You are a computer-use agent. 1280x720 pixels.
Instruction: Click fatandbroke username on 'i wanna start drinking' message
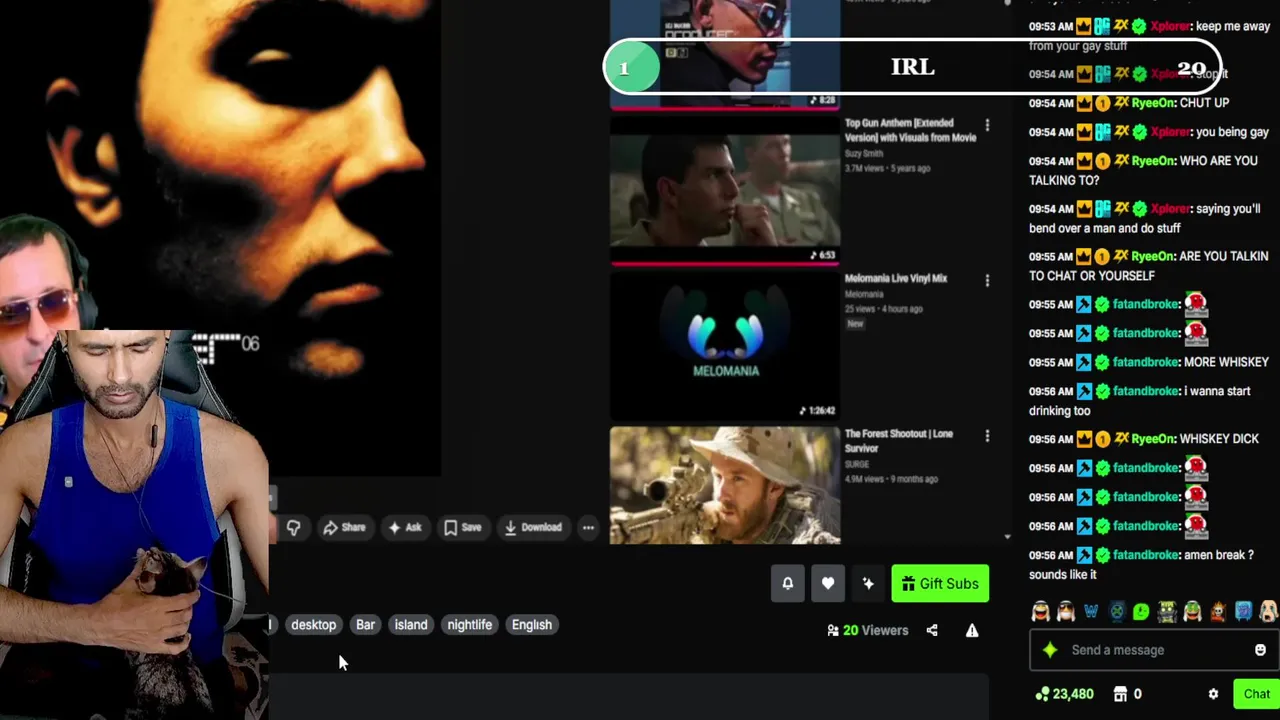pos(1146,391)
